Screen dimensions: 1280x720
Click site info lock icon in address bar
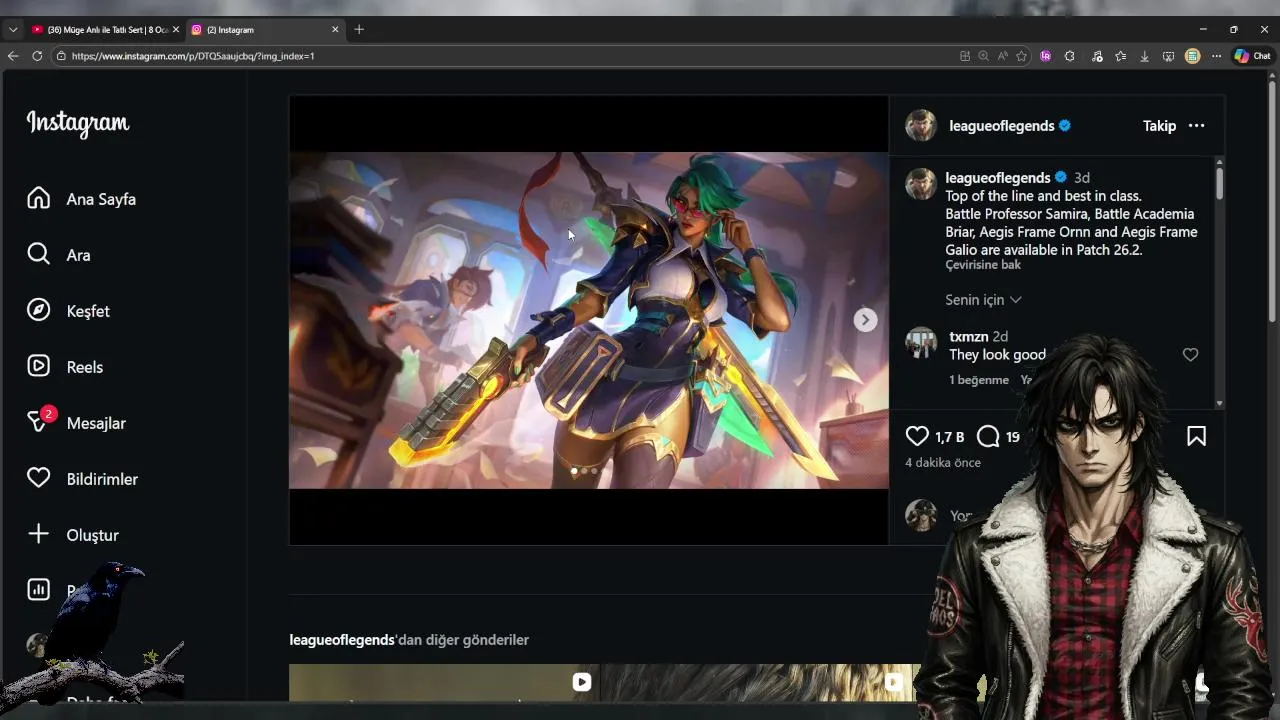click(x=62, y=56)
